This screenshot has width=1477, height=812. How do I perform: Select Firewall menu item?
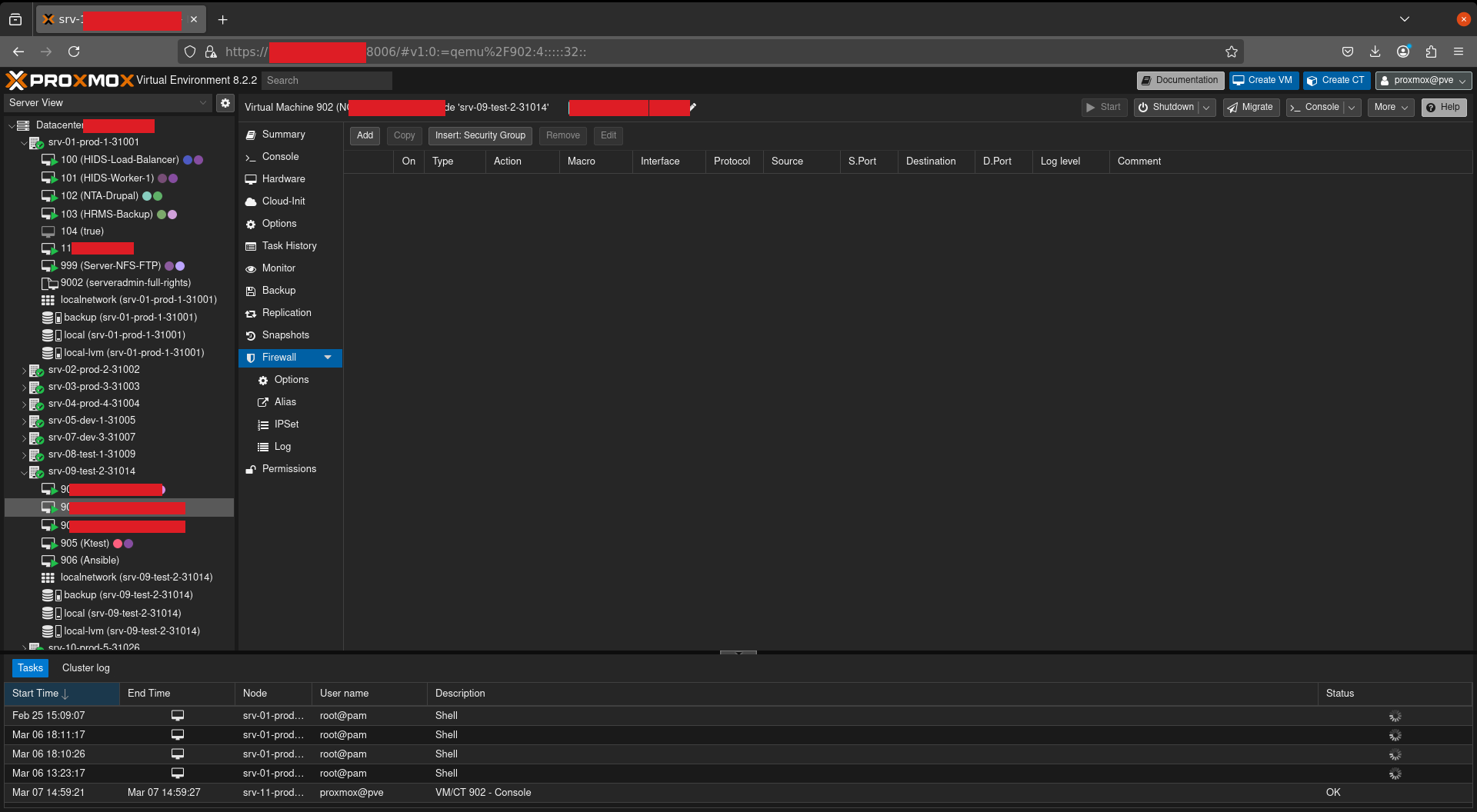[291, 358]
